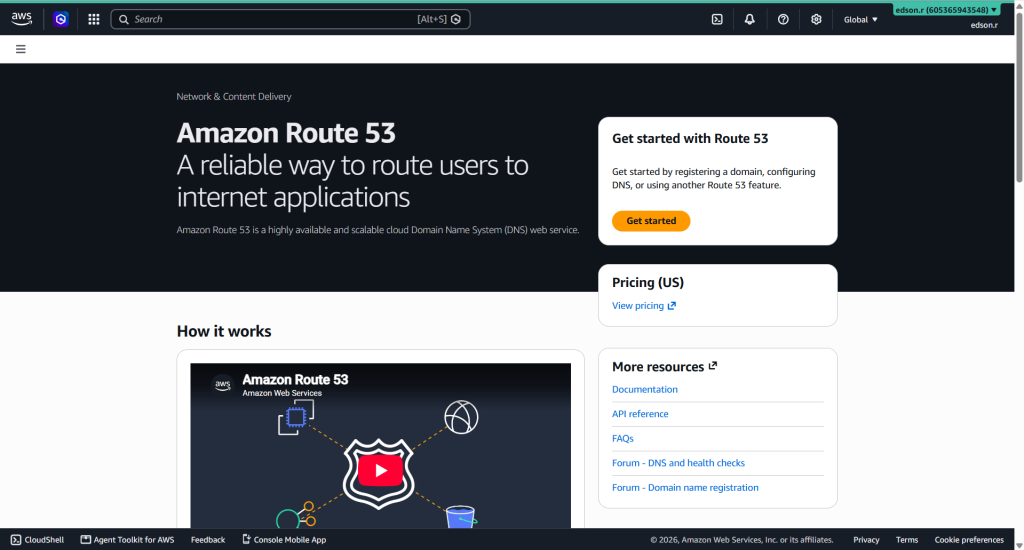This screenshot has width=1024, height=550.
Task: Click the More resources heading
Action: (658, 366)
